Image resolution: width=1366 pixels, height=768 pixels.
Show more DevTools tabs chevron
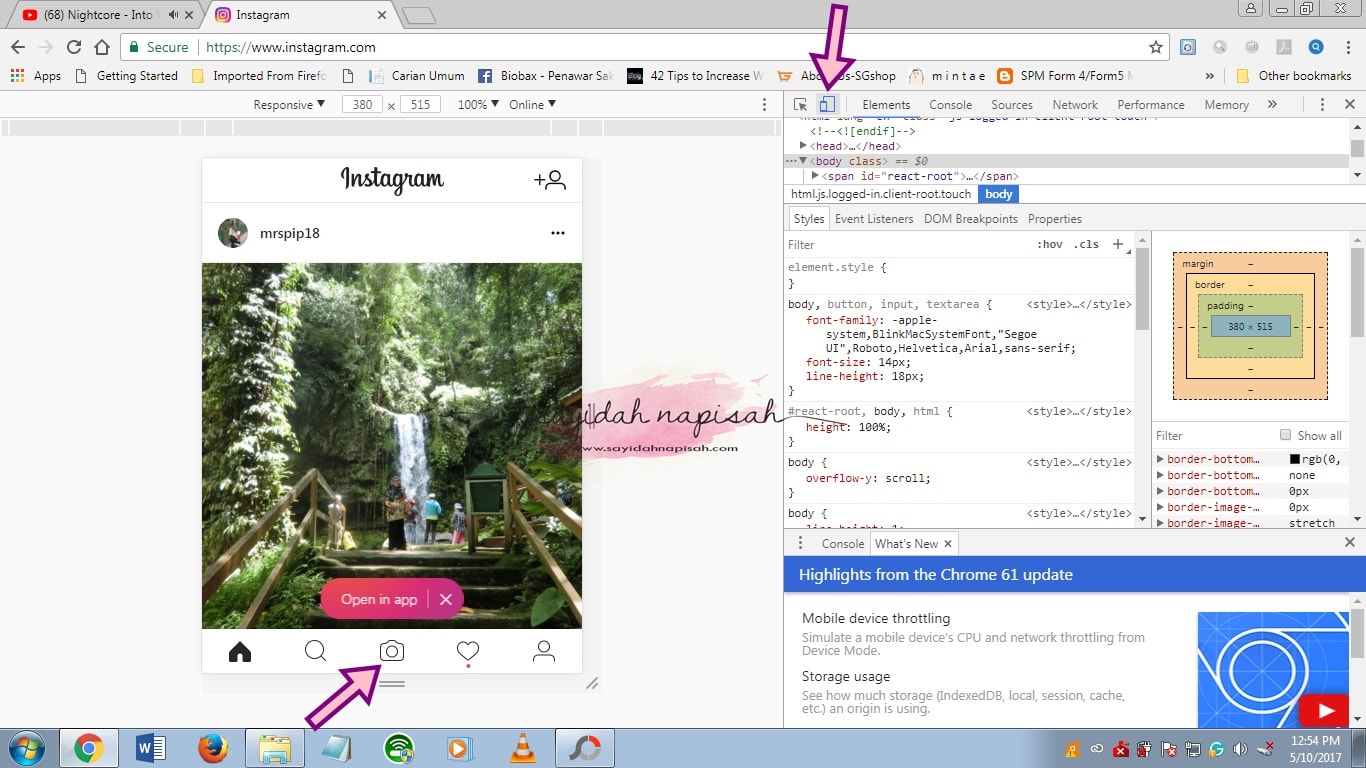pos(1272,104)
